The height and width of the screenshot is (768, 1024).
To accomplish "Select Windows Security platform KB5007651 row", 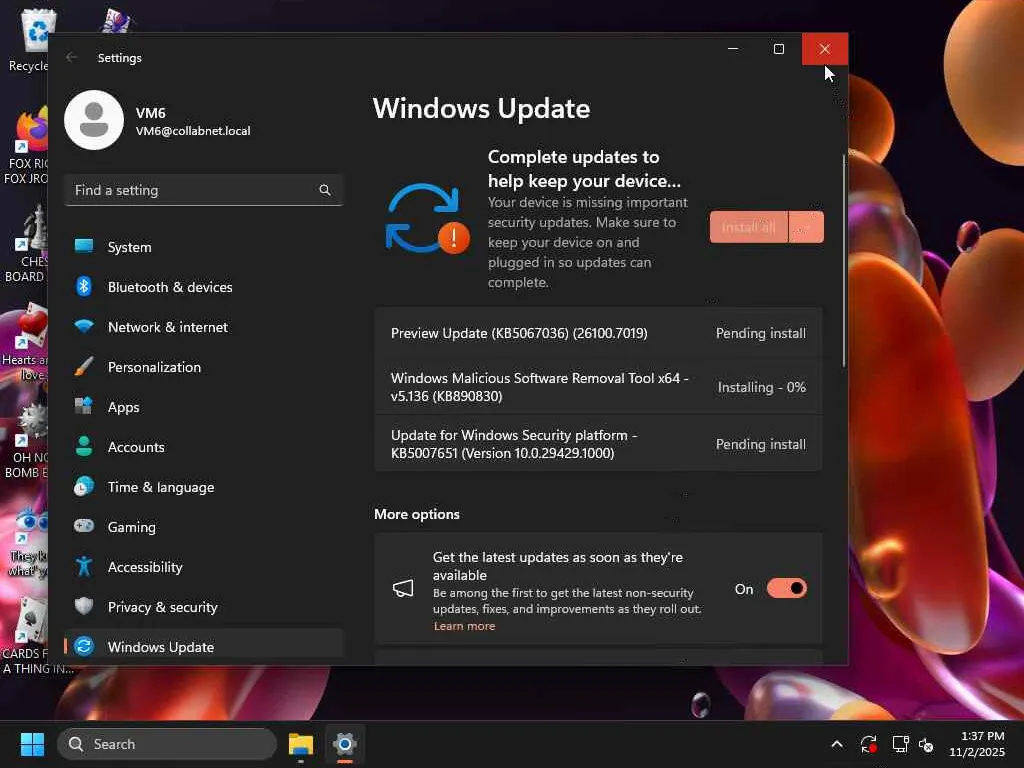I will pyautogui.click(x=598, y=443).
